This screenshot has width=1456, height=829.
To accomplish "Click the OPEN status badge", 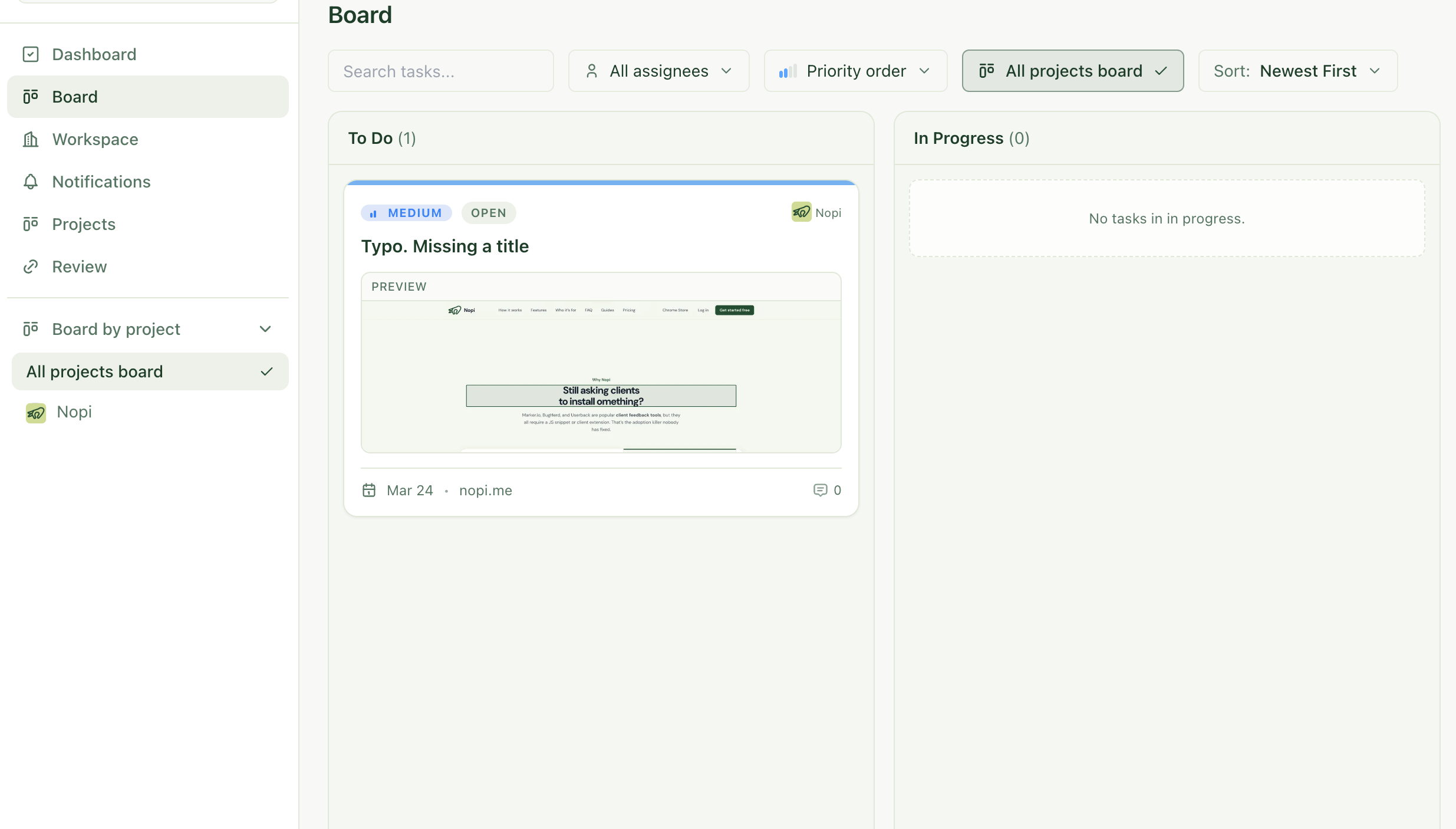I will 488,212.
